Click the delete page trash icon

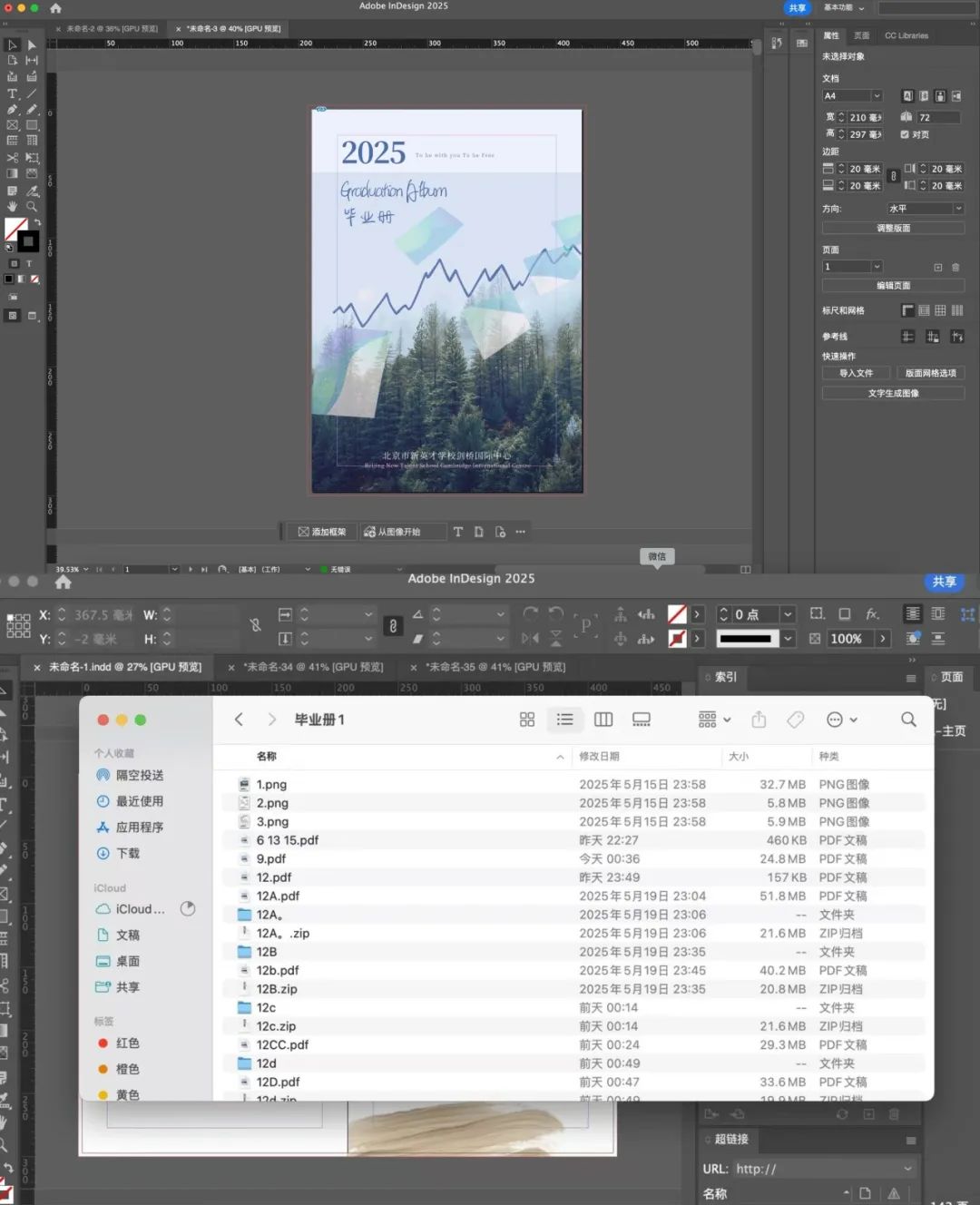coord(955,268)
